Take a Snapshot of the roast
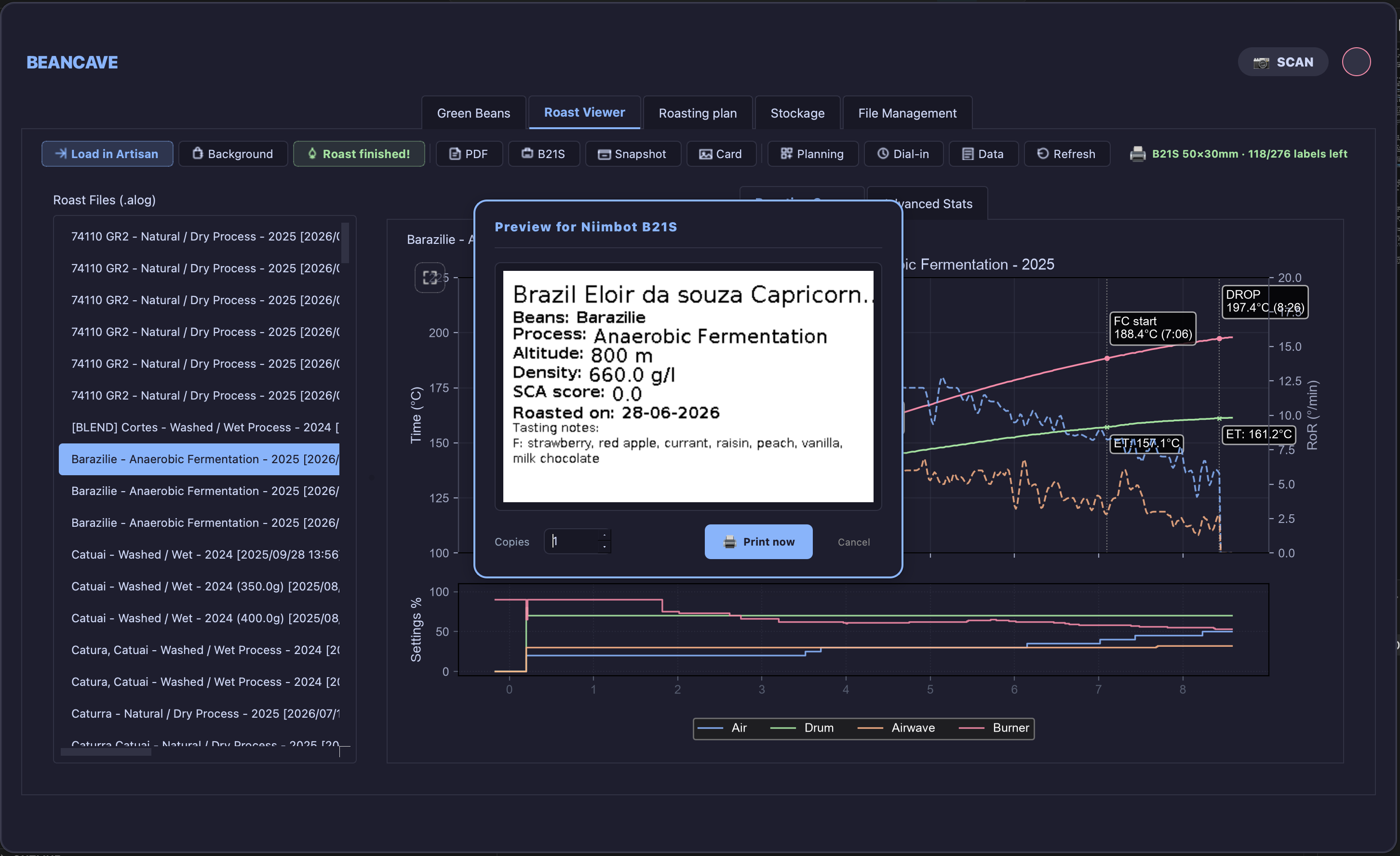The height and width of the screenshot is (856, 1400). tap(633, 154)
